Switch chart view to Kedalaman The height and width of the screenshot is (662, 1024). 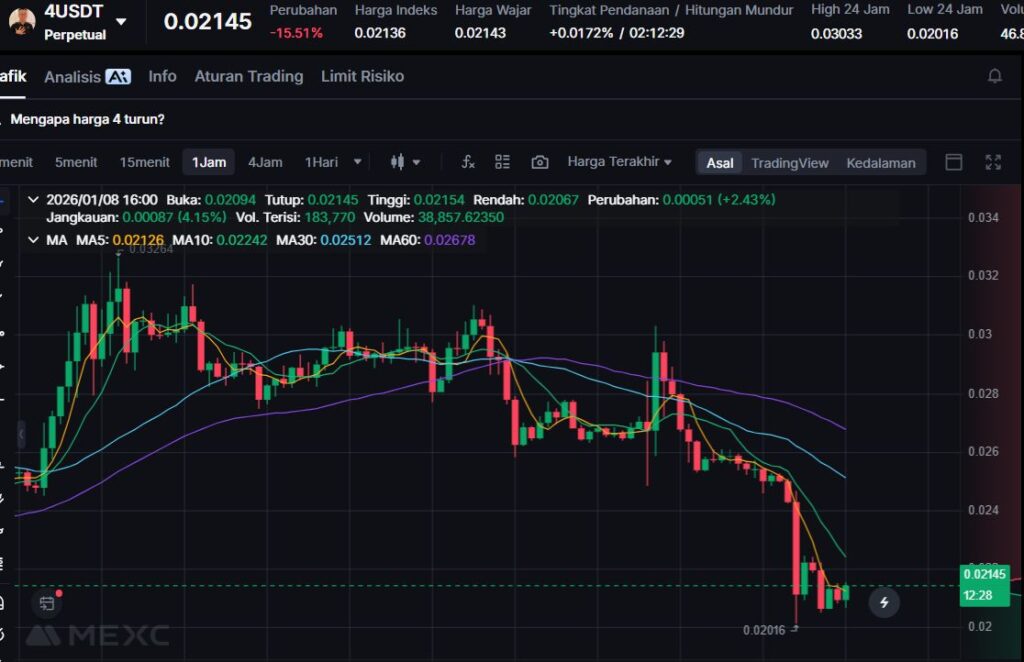tap(880, 163)
